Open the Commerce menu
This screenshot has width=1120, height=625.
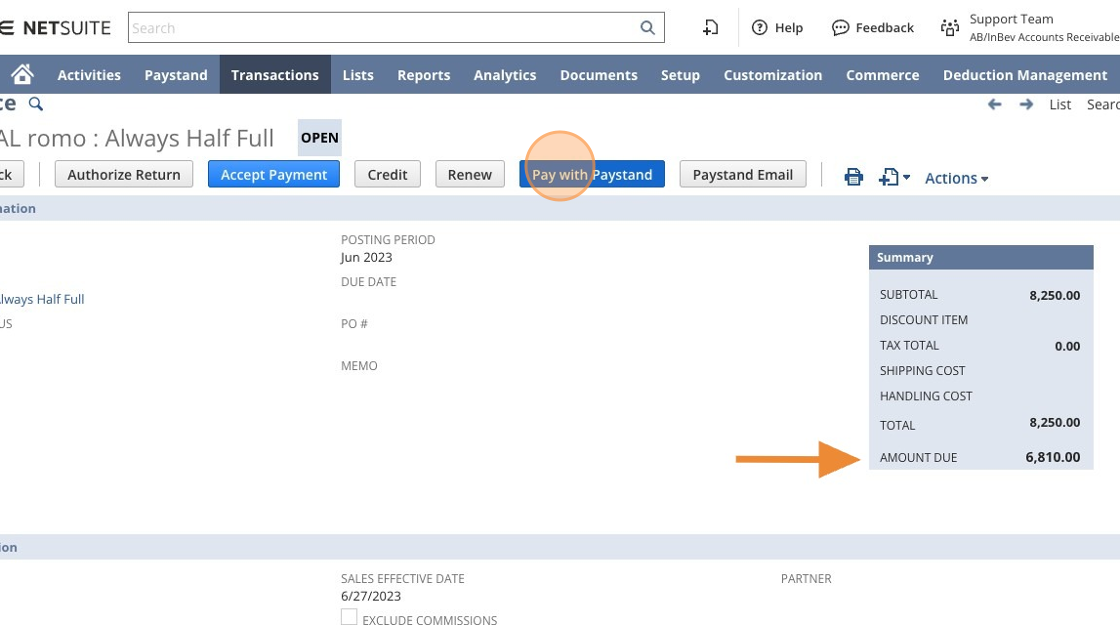click(882, 75)
